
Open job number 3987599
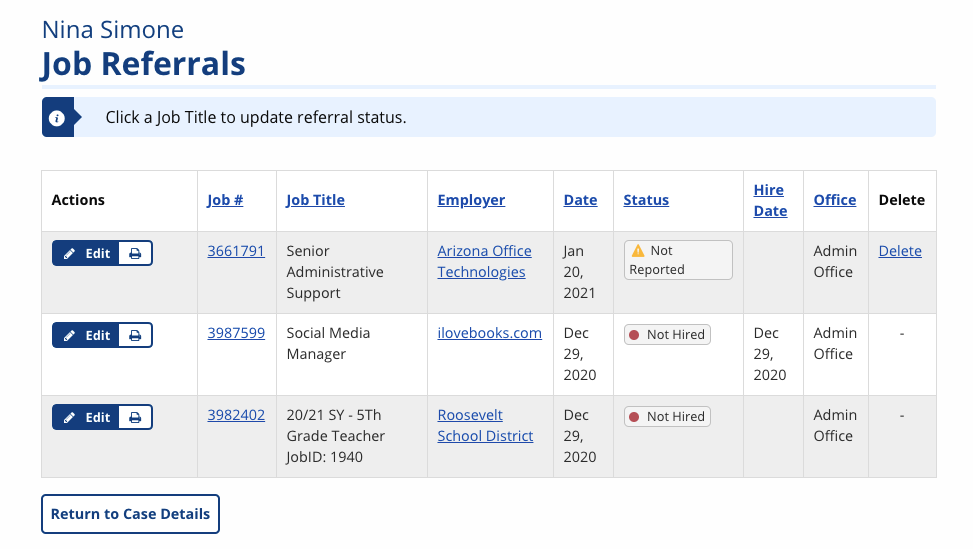[x=236, y=333]
